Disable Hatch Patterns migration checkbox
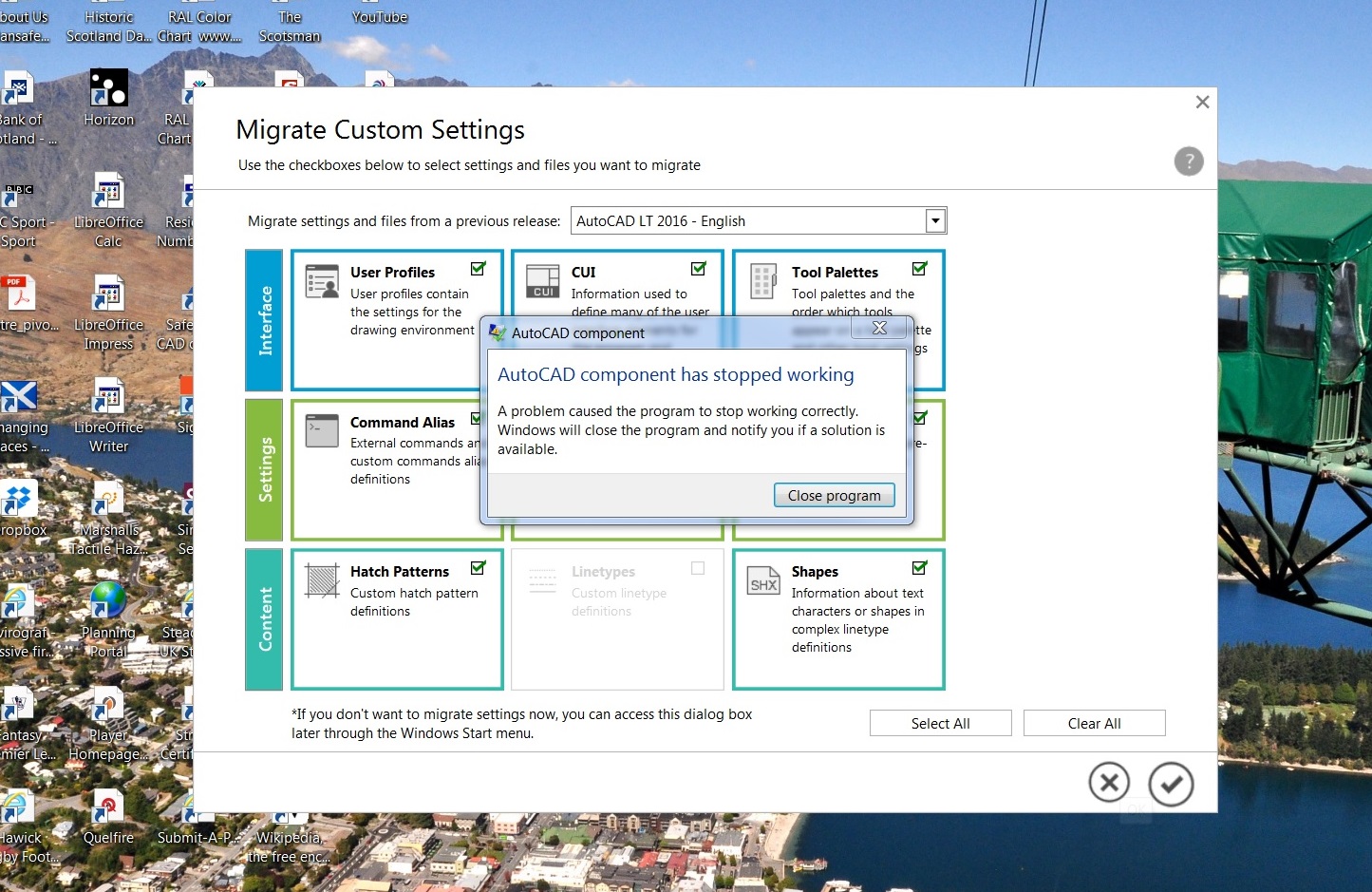 (x=479, y=567)
